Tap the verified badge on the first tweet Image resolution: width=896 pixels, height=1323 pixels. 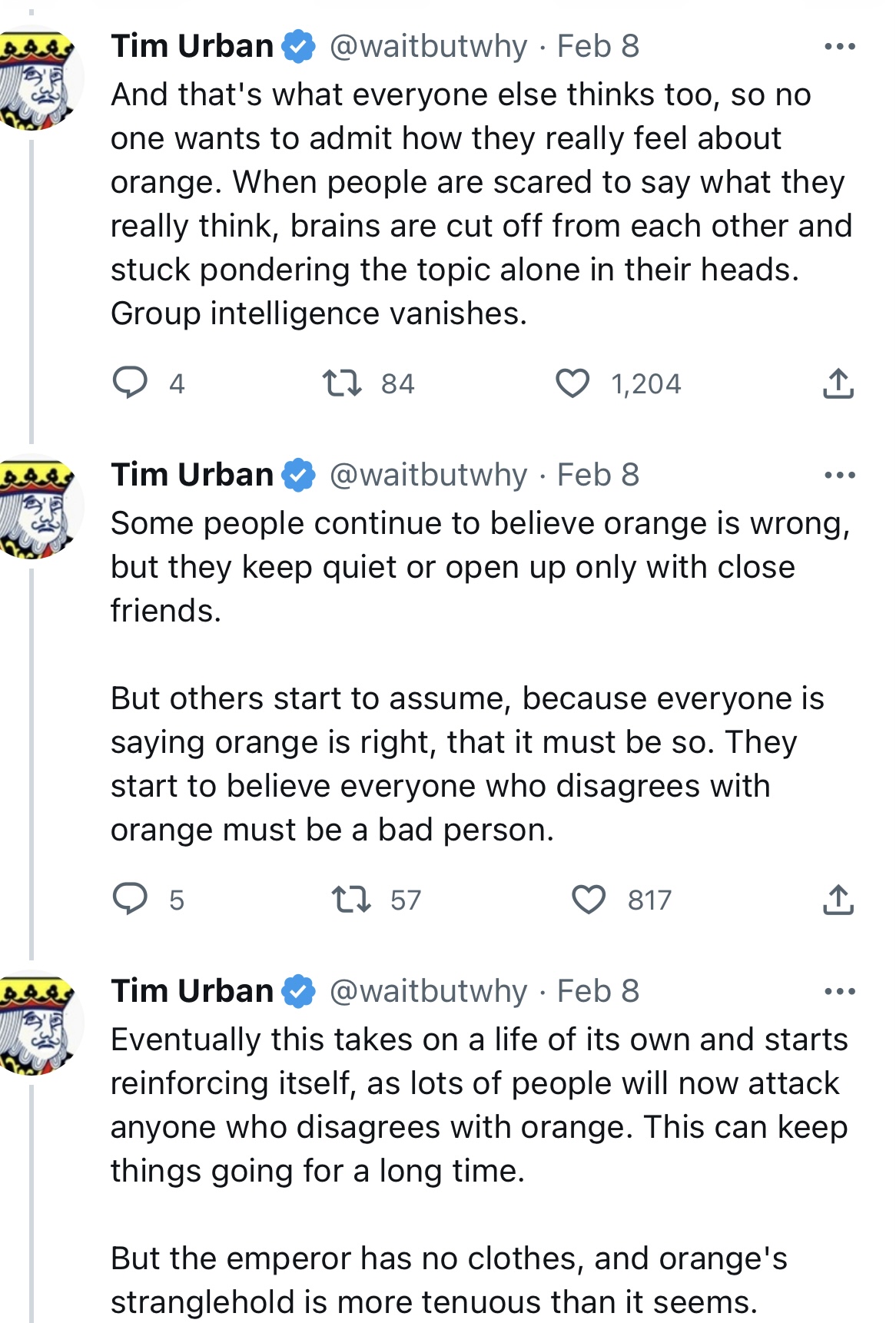(x=299, y=47)
